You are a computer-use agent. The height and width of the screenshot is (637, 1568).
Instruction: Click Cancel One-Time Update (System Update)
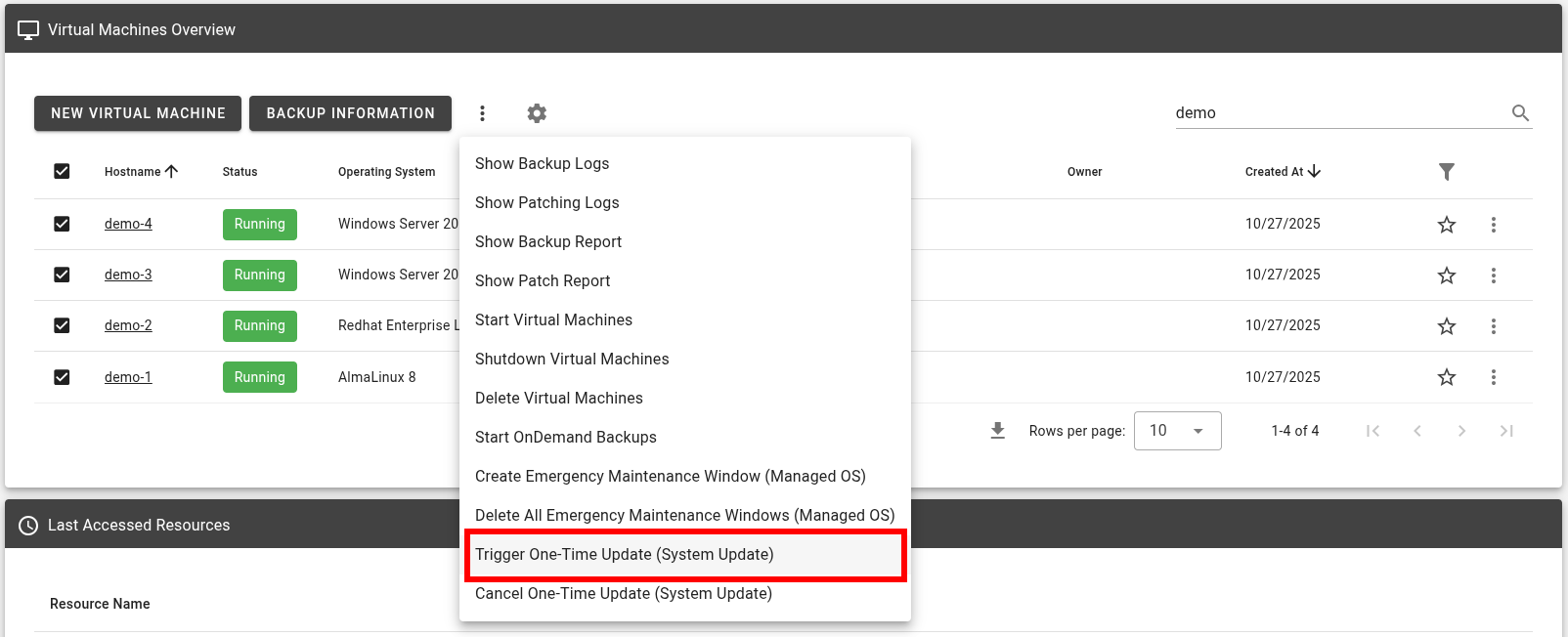684,593
